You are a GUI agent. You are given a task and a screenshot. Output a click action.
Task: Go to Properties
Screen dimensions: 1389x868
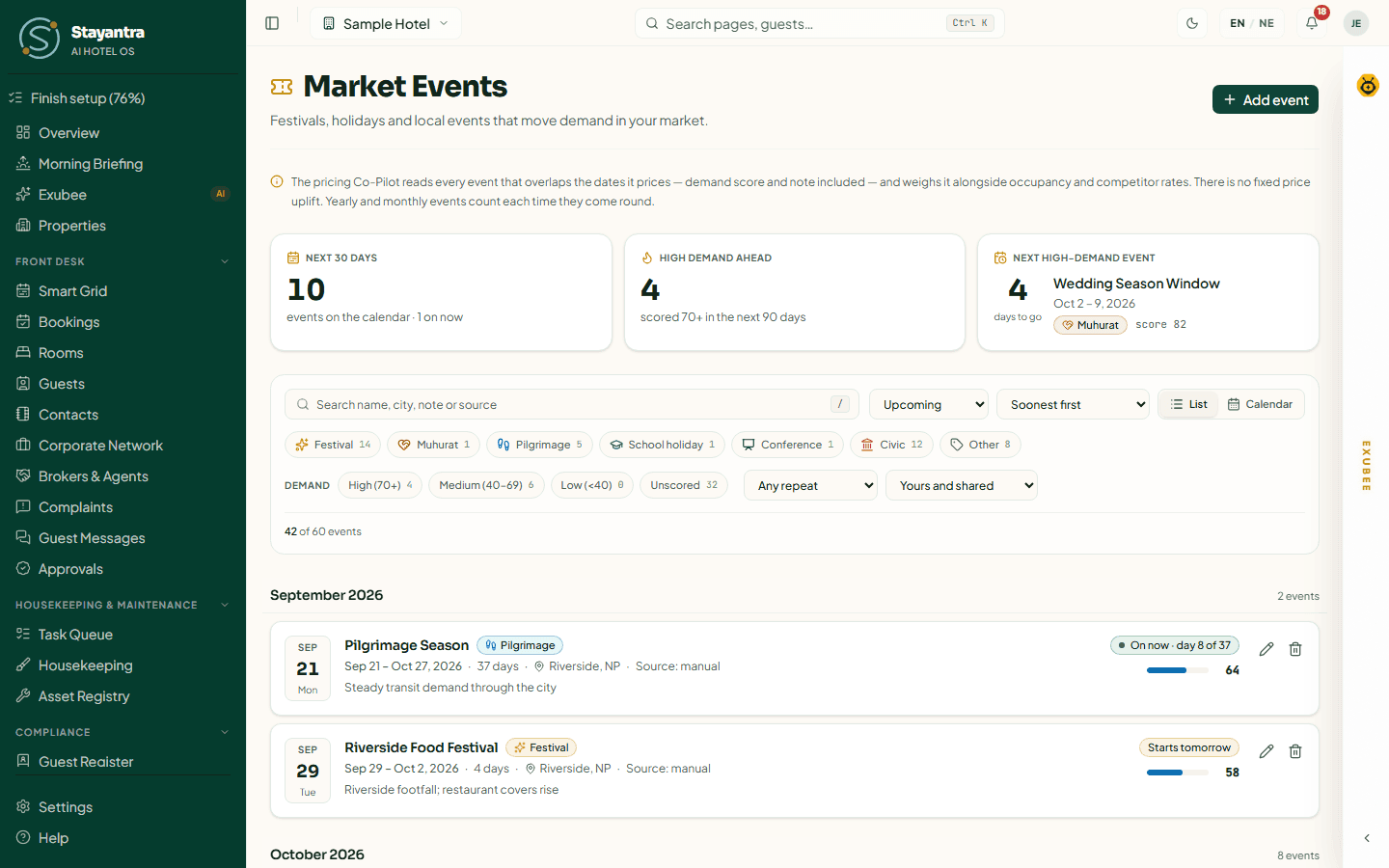coord(123,226)
